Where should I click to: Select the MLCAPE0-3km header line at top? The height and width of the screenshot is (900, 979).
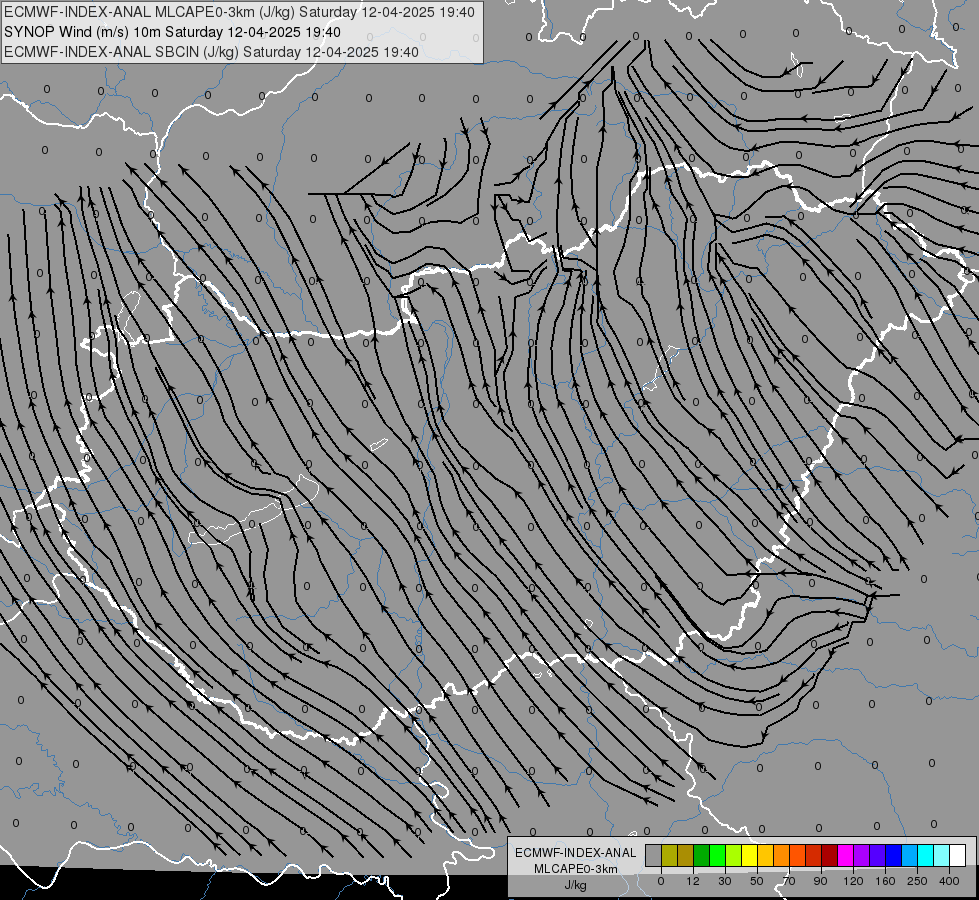tap(239, 12)
